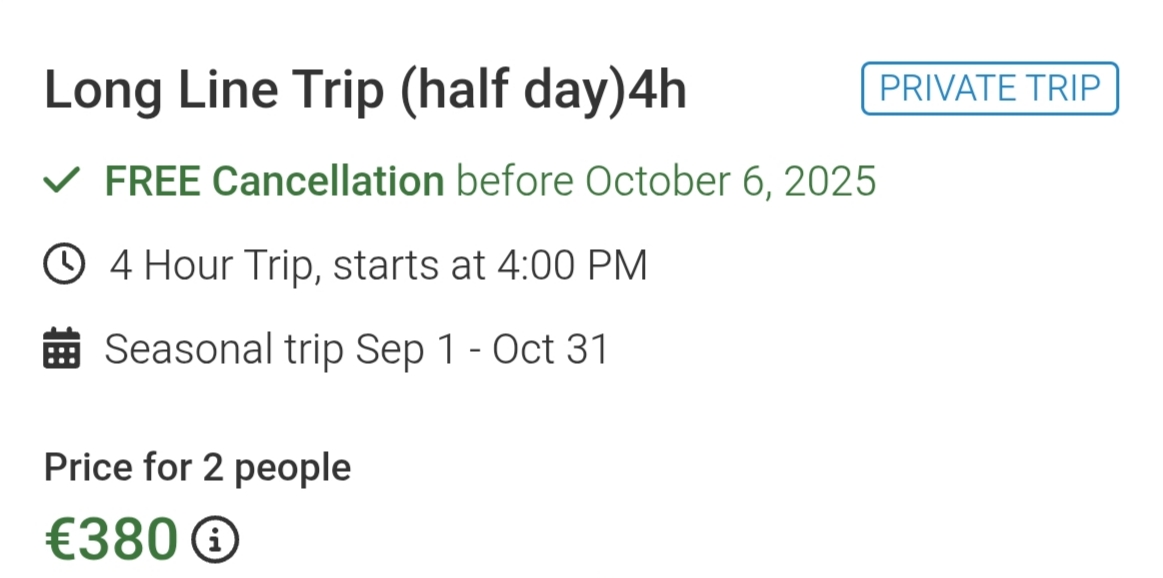Screen dimensions: 1163x578
Task: Select the PRIVATE TRIP badge
Action: pos(989,89)
